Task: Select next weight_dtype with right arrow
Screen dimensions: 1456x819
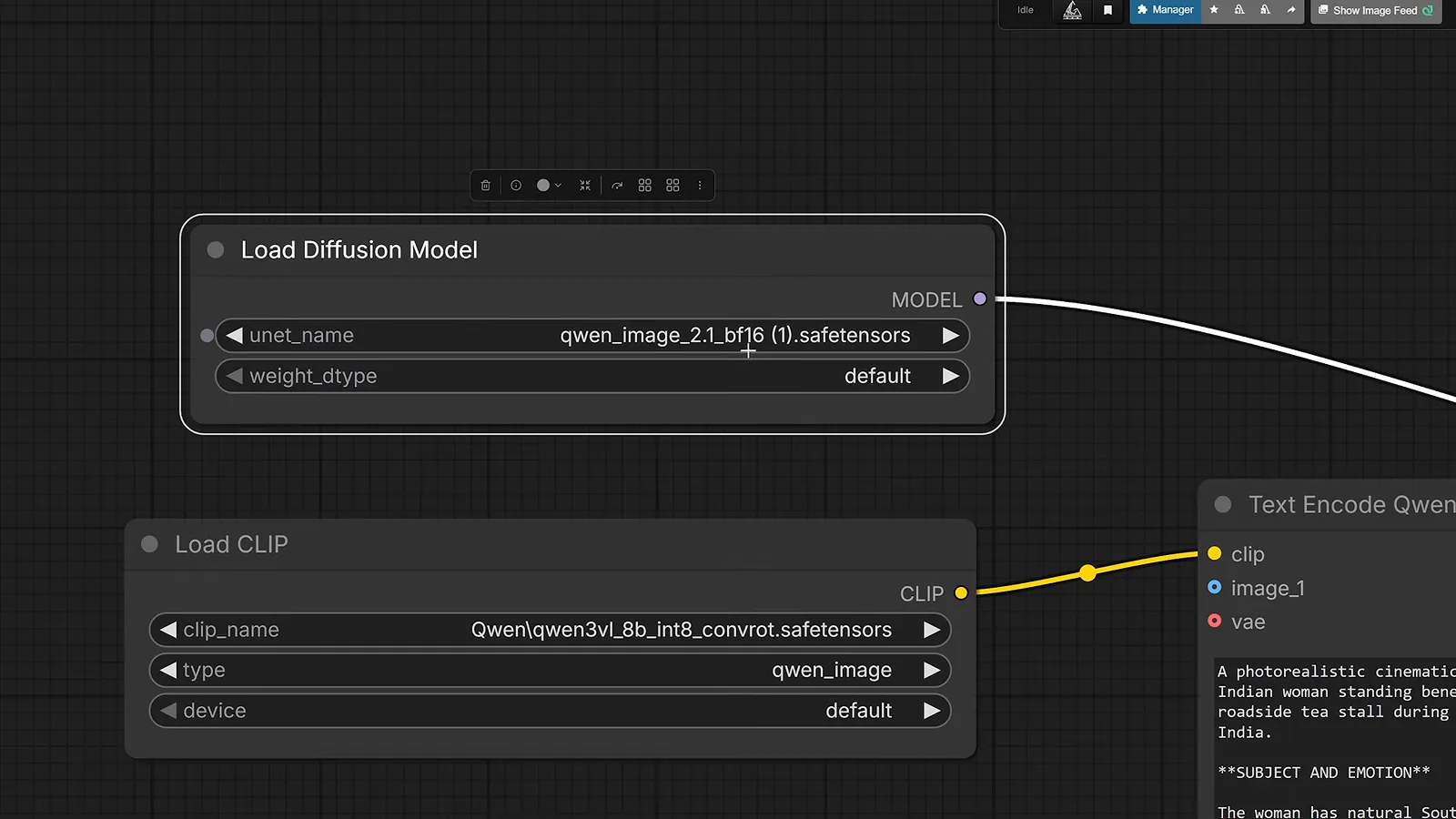Action: [x=951, y=376]
